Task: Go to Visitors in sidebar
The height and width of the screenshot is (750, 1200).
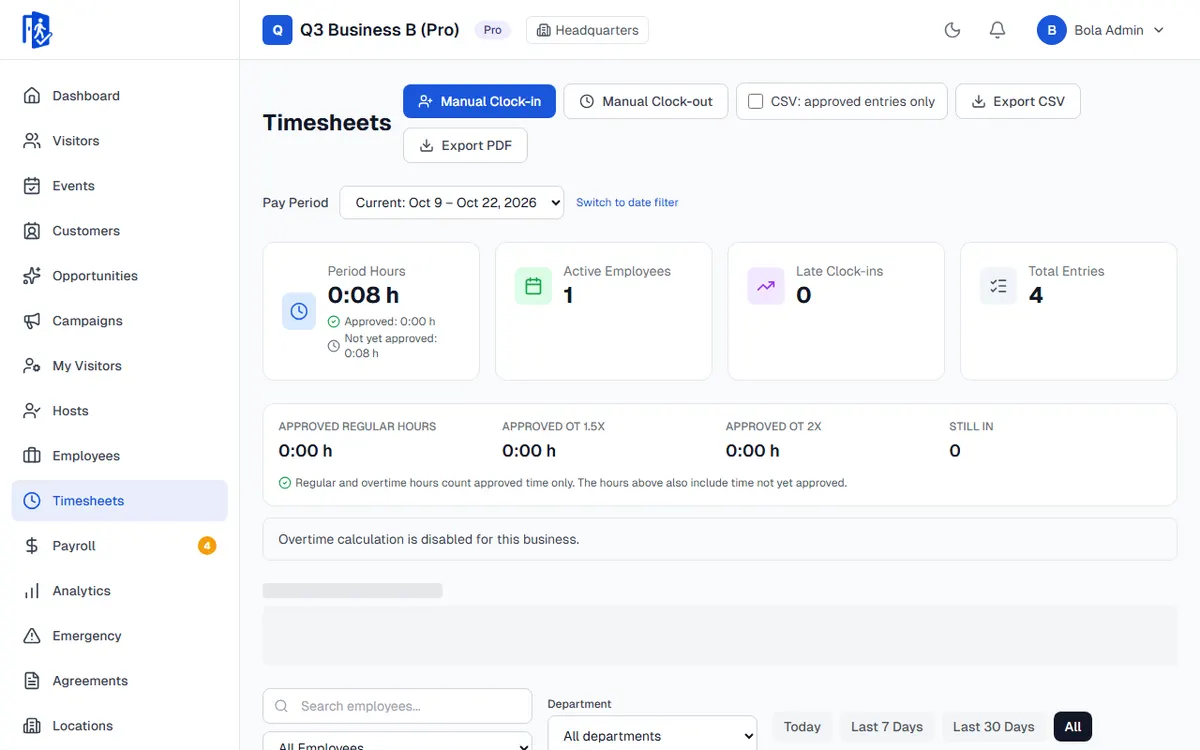Action: 120,141
